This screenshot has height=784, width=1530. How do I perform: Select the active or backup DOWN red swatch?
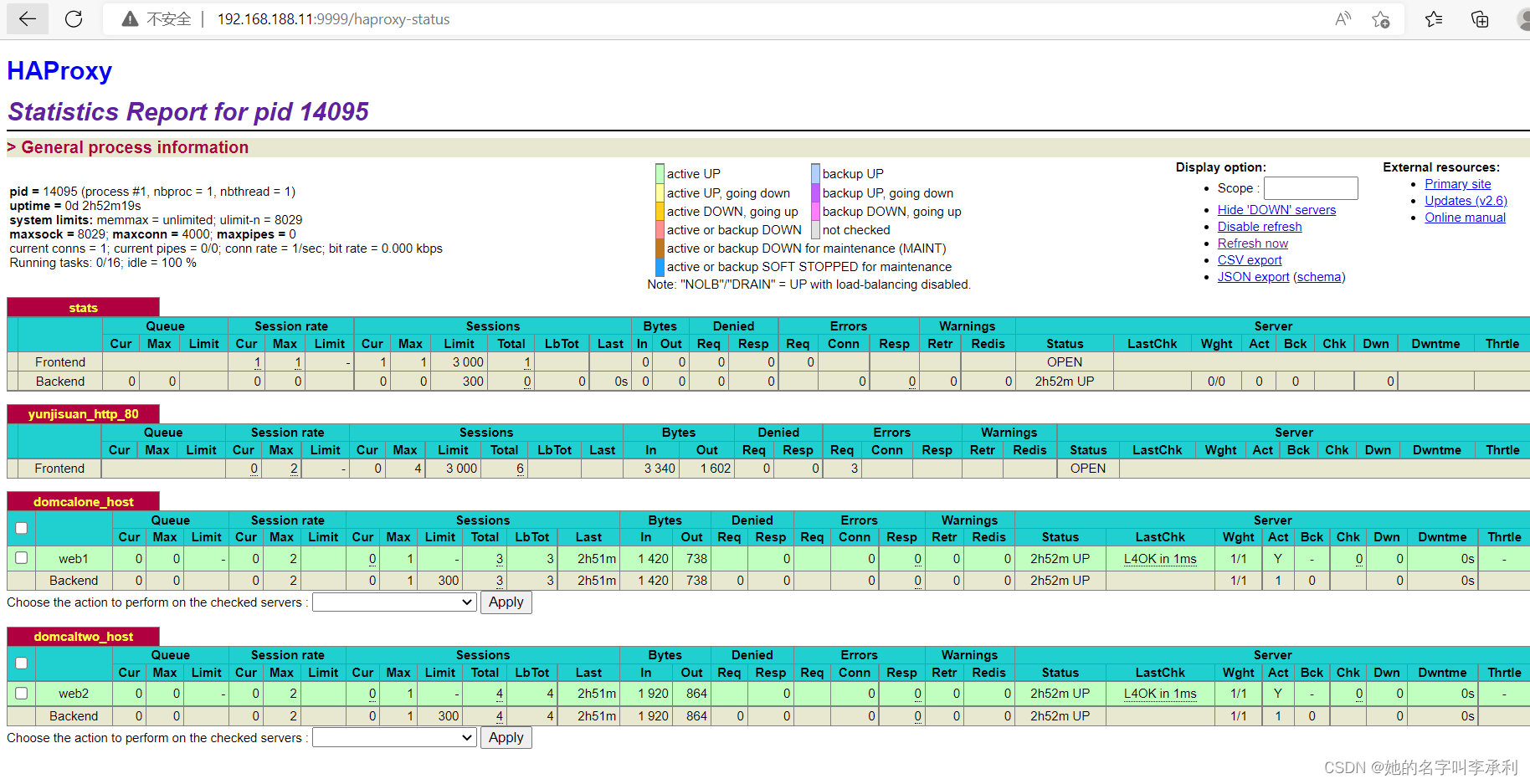tap(660, 229)
